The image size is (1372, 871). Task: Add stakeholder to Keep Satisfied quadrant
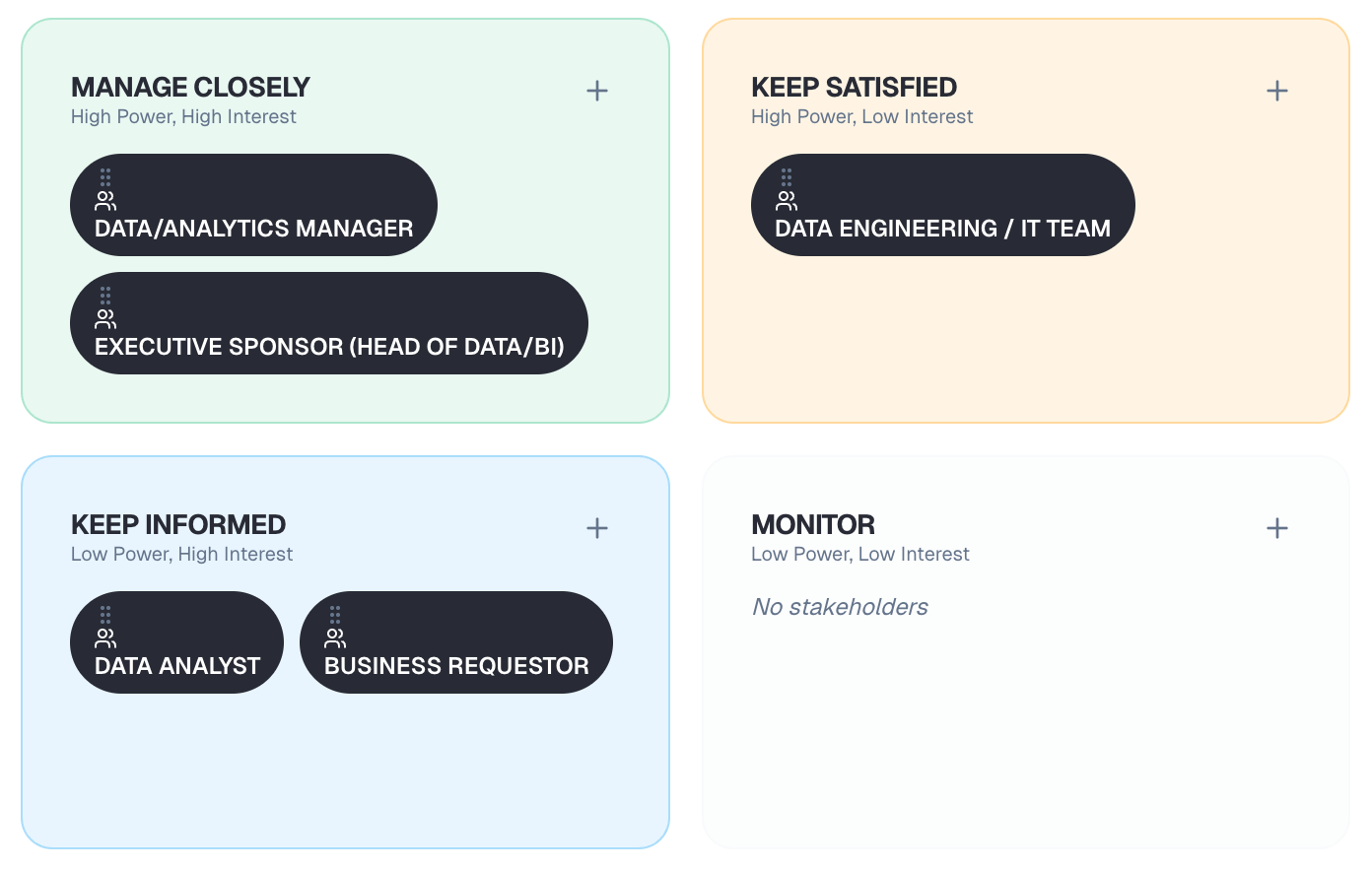1277,92
